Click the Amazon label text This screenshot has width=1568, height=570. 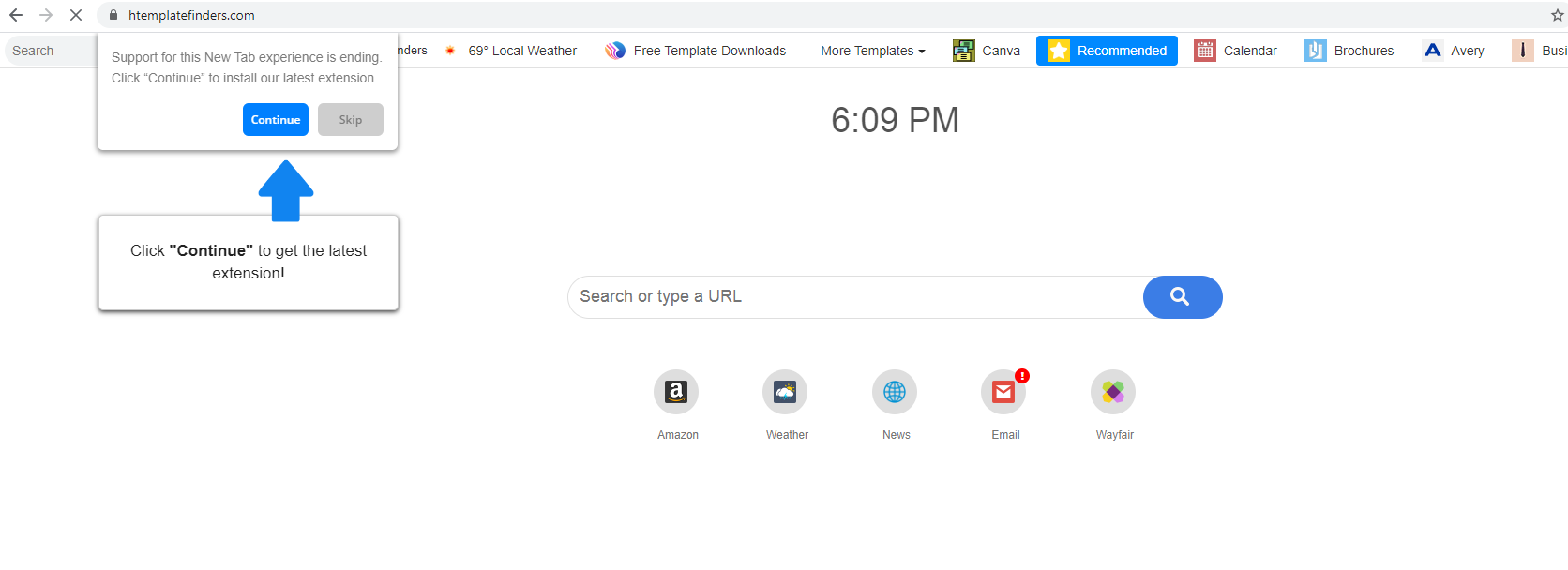point(678,435)
